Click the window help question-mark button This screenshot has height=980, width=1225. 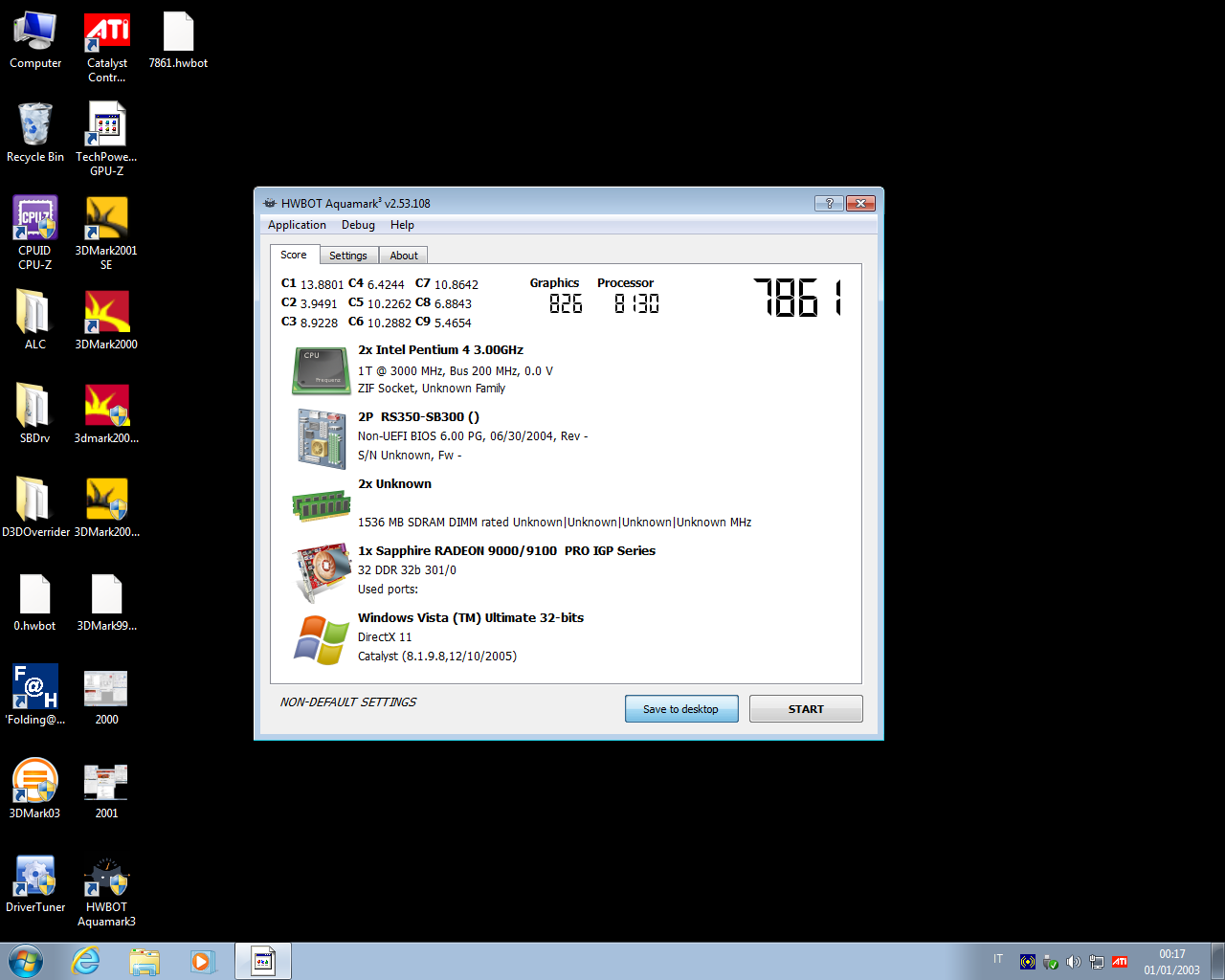tap(829, 203)
